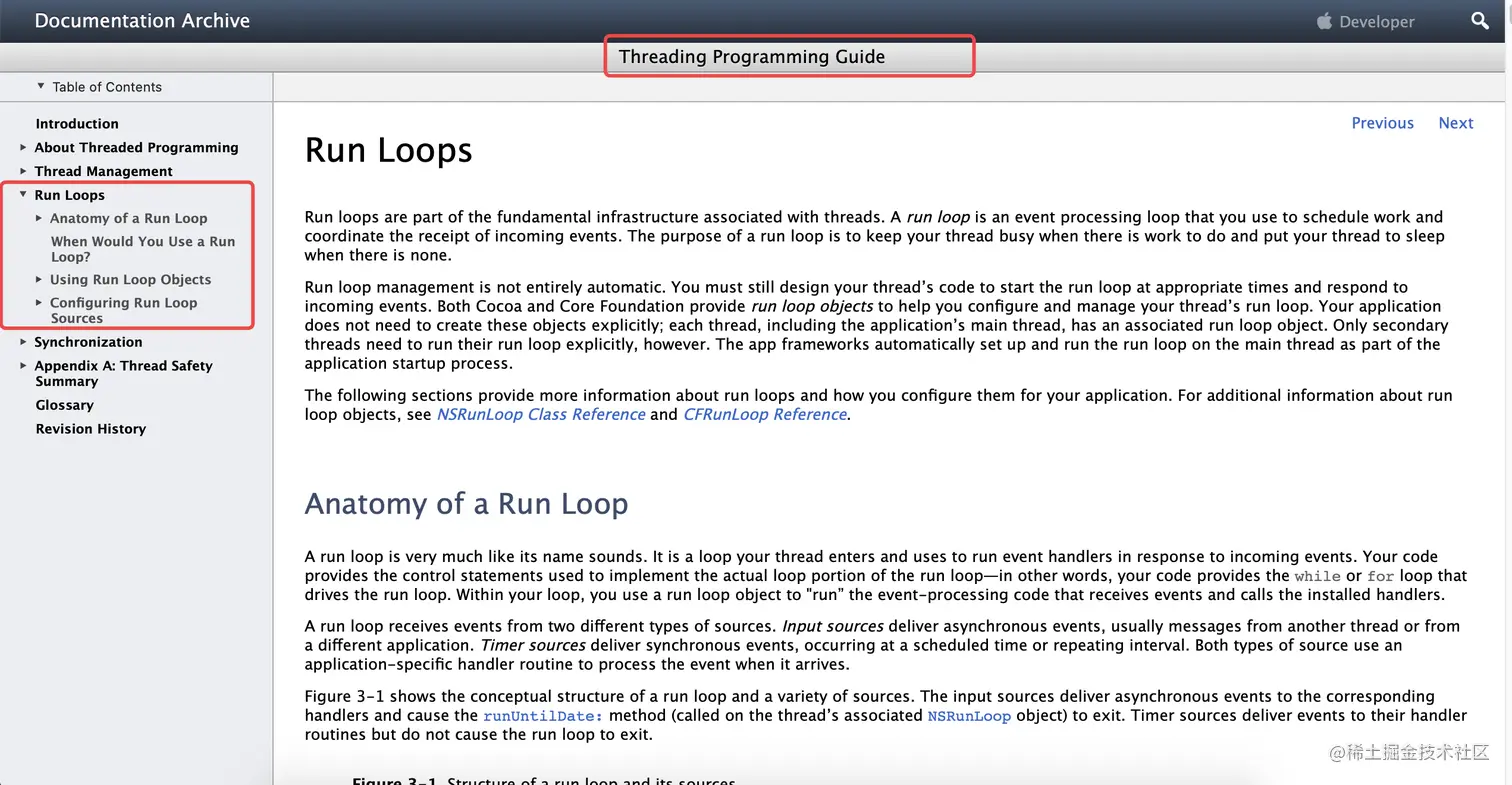The height and width of the screenshot is (785, 1512).
Task: Open Synchronization chapter in sidebar
Action: click(x=88, y=342)
